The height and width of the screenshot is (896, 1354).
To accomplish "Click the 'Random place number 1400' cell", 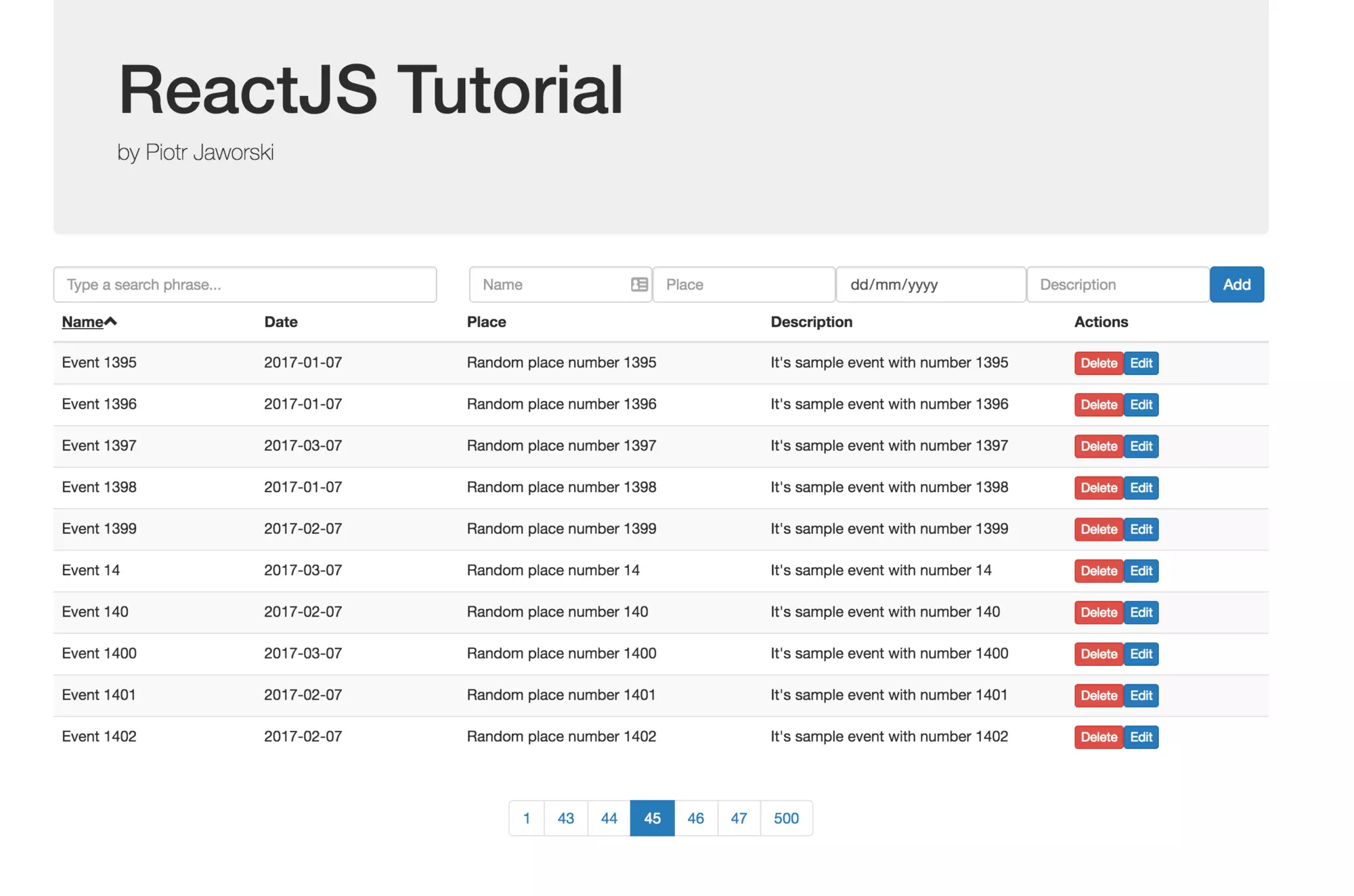I will click(x=562, y=654).
